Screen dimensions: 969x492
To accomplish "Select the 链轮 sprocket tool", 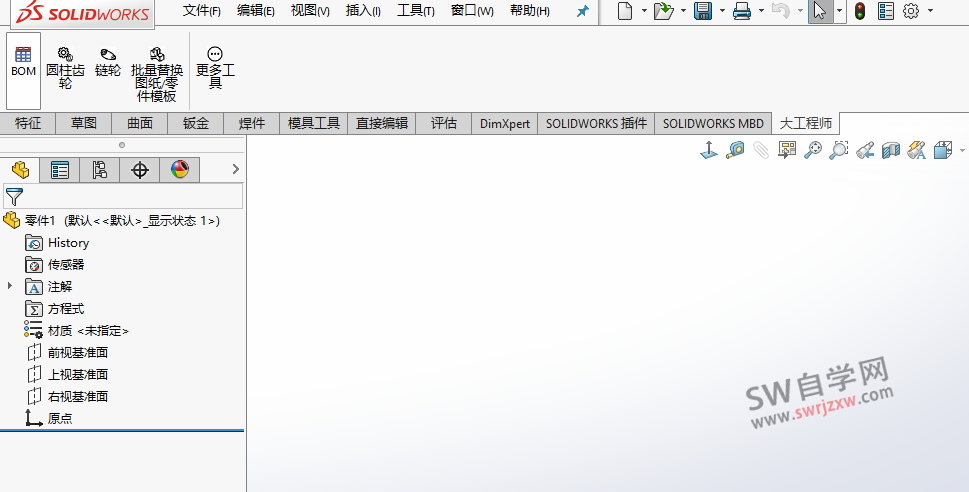I will click(108, 62).
